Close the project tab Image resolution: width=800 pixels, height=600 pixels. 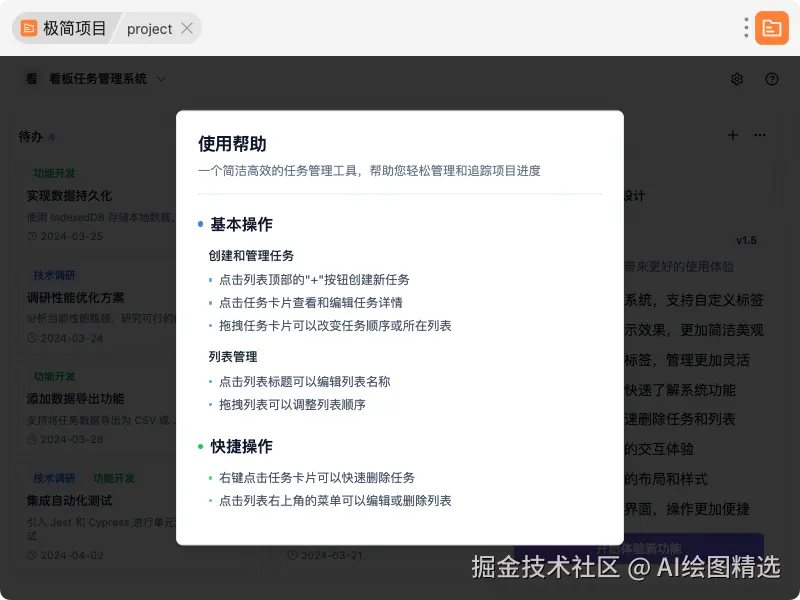pos(186,28)
